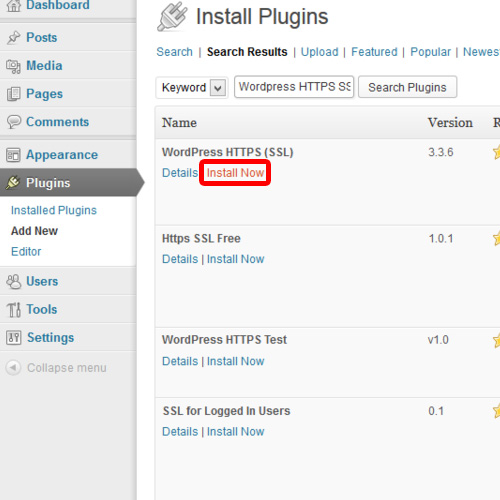
Task: Select the Search Results tab
Action: click(x=247, y=52)
